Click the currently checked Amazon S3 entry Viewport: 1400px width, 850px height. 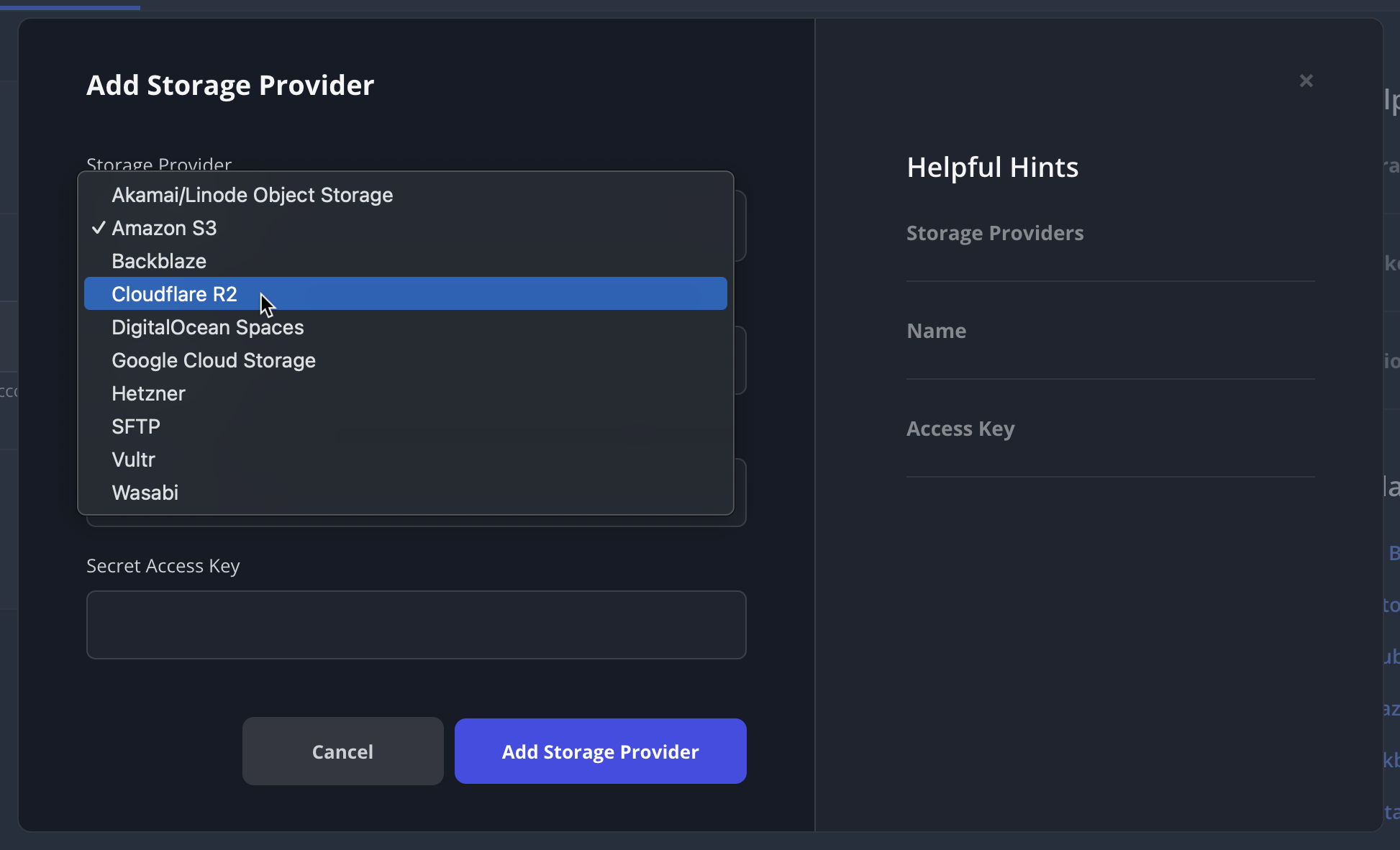(x=163, y=228)
